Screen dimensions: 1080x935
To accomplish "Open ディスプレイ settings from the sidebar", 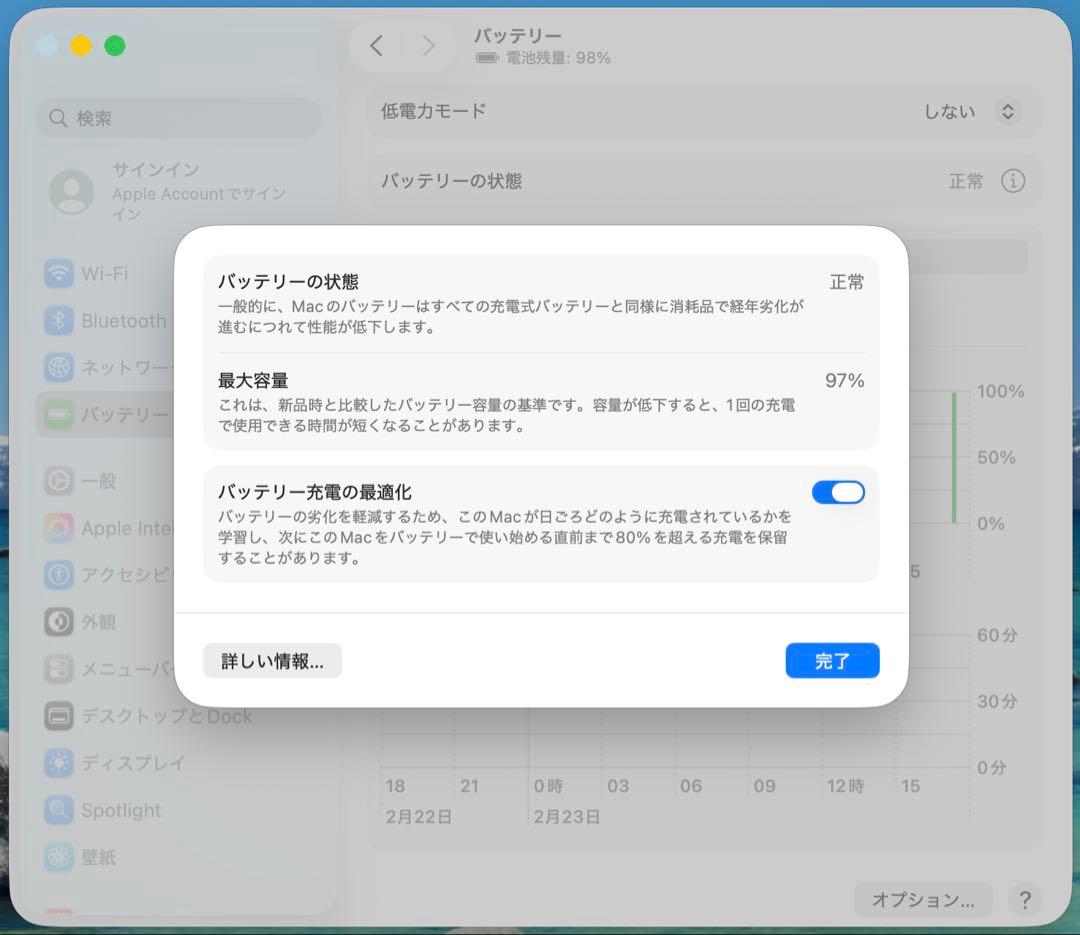I will [60, 763].
